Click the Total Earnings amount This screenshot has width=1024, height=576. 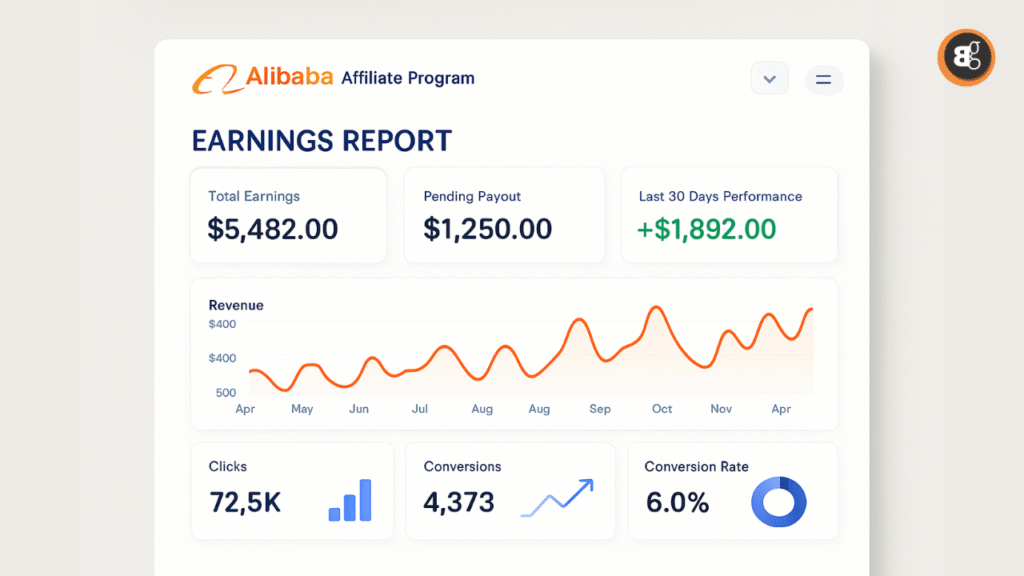click(x=270, y=228)
